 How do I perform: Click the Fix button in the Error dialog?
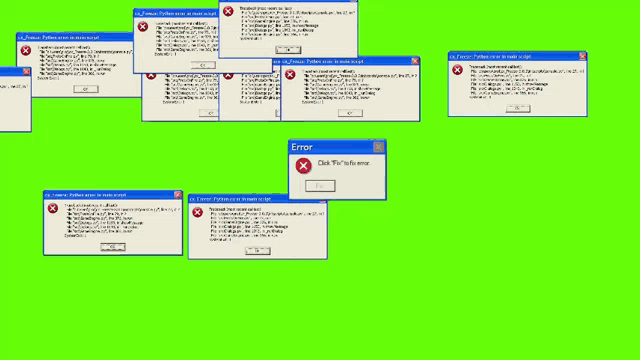click(320, 186)
